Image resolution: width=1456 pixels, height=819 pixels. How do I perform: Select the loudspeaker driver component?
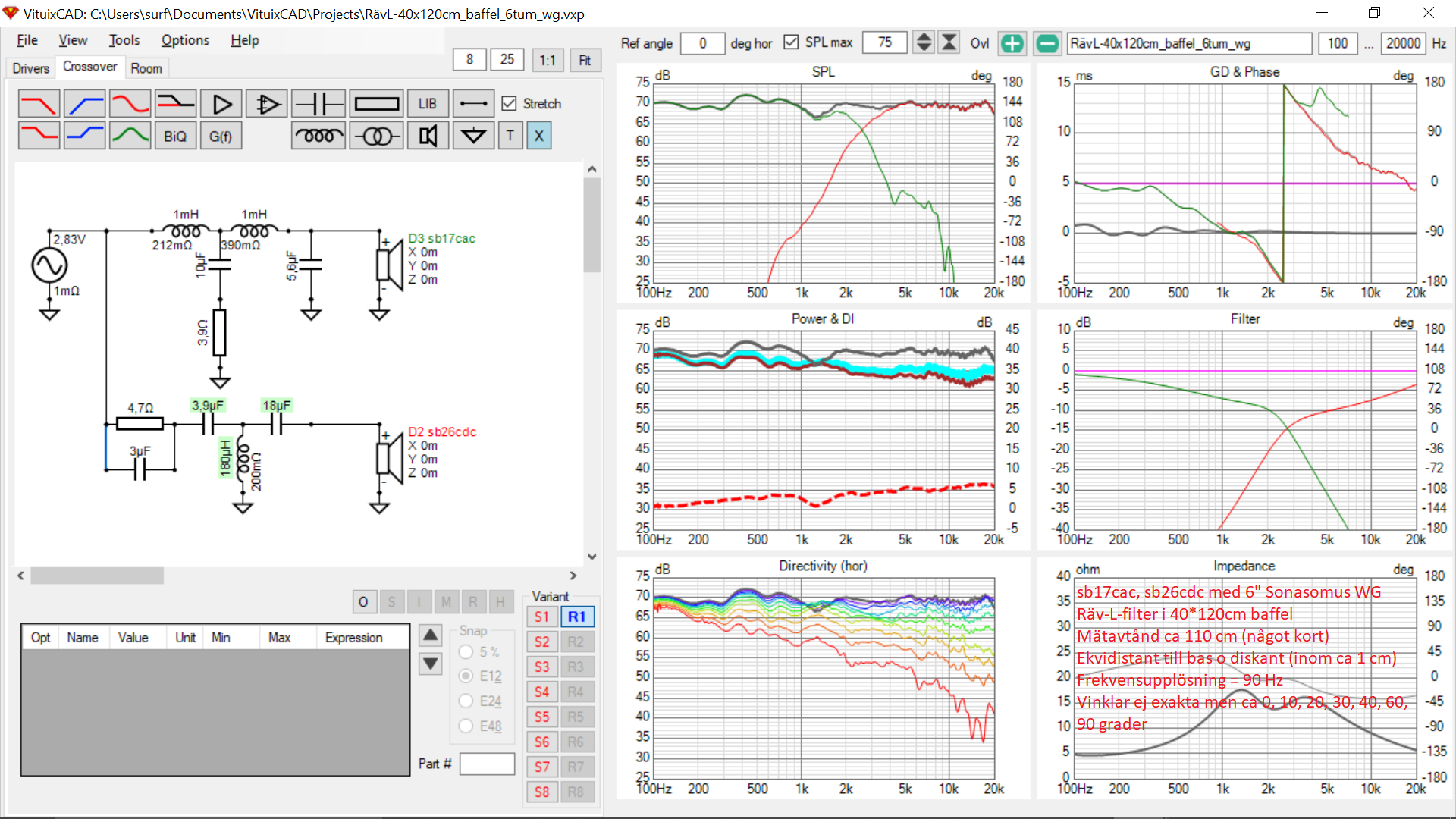(x=428, y=136)
